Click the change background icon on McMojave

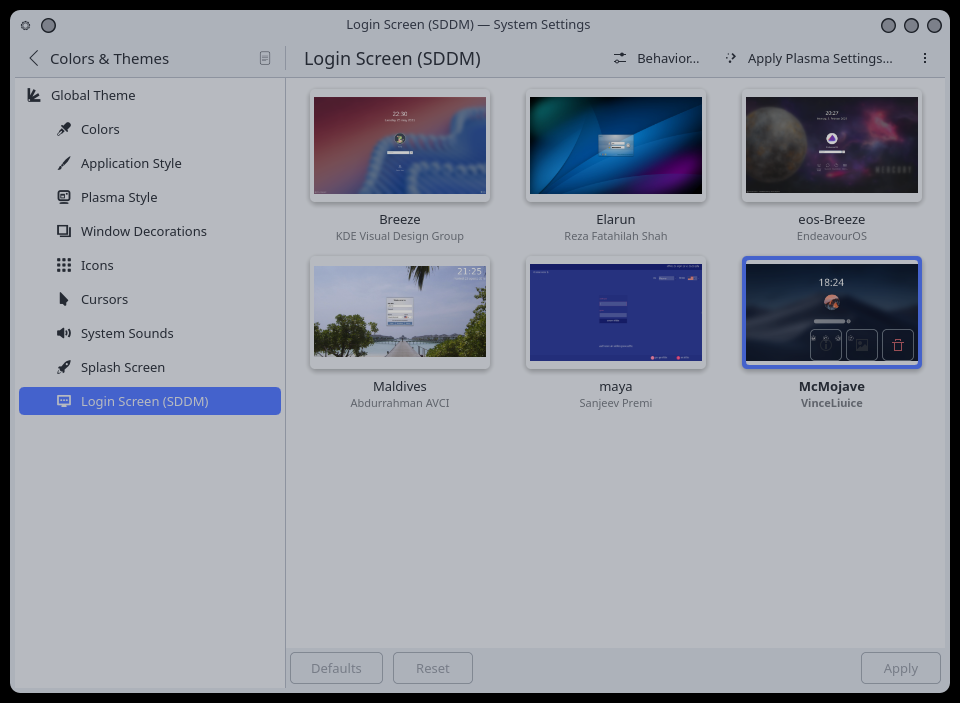point(862,345)
